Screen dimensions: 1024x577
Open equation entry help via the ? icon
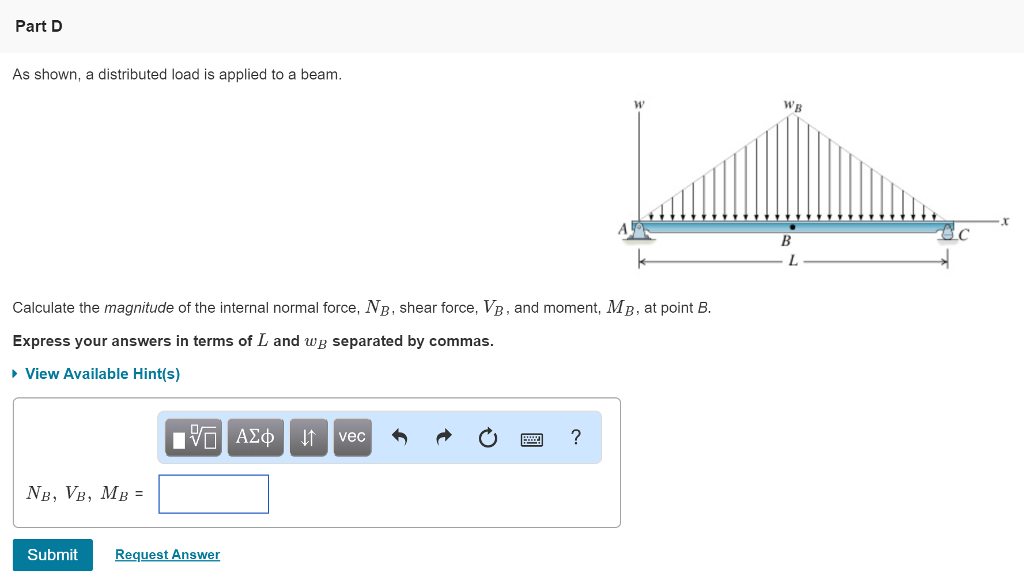tap(574, 437)
